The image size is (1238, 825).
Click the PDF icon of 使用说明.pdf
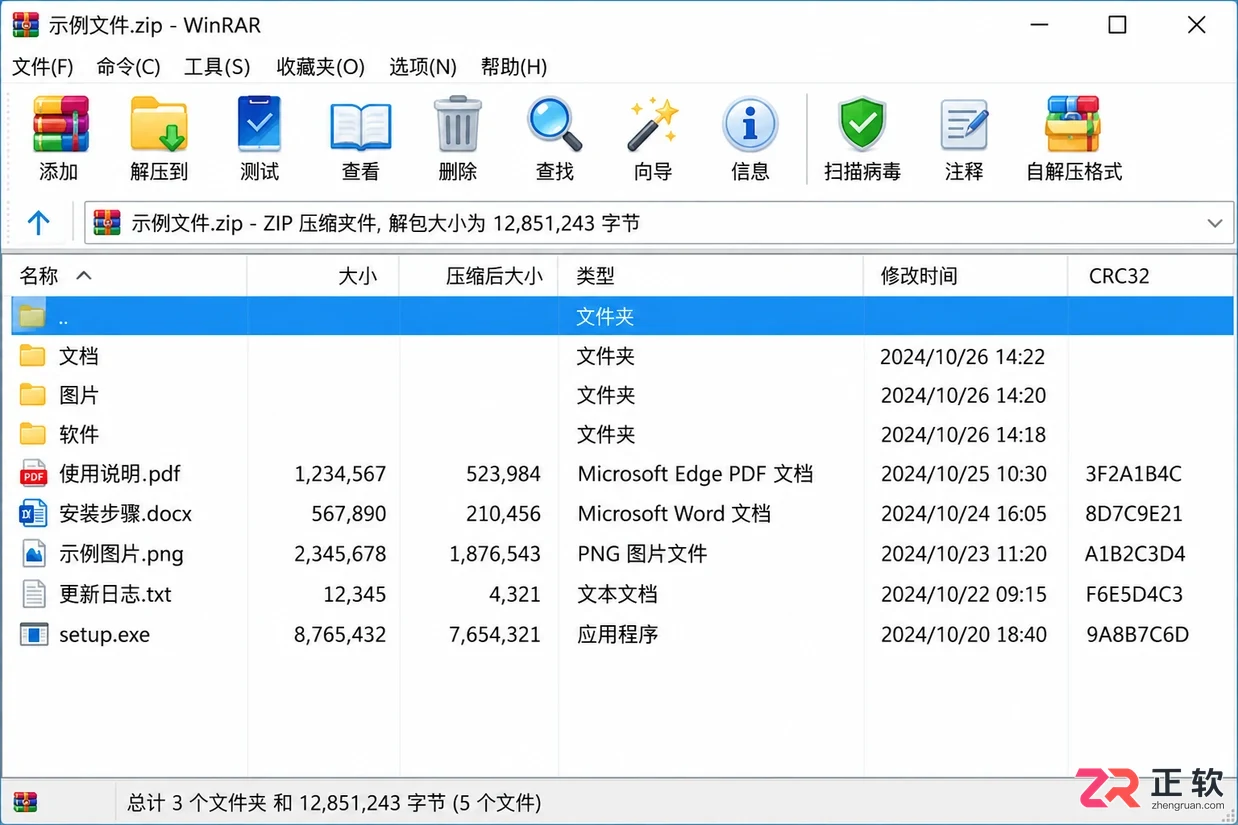(33, 474)
